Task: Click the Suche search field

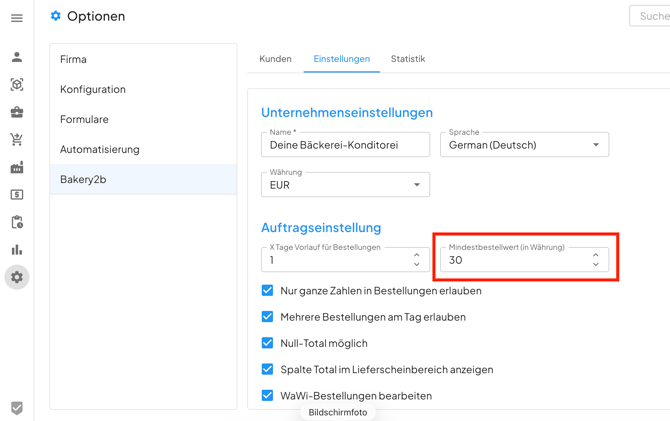Action: [x=649, y=16]
